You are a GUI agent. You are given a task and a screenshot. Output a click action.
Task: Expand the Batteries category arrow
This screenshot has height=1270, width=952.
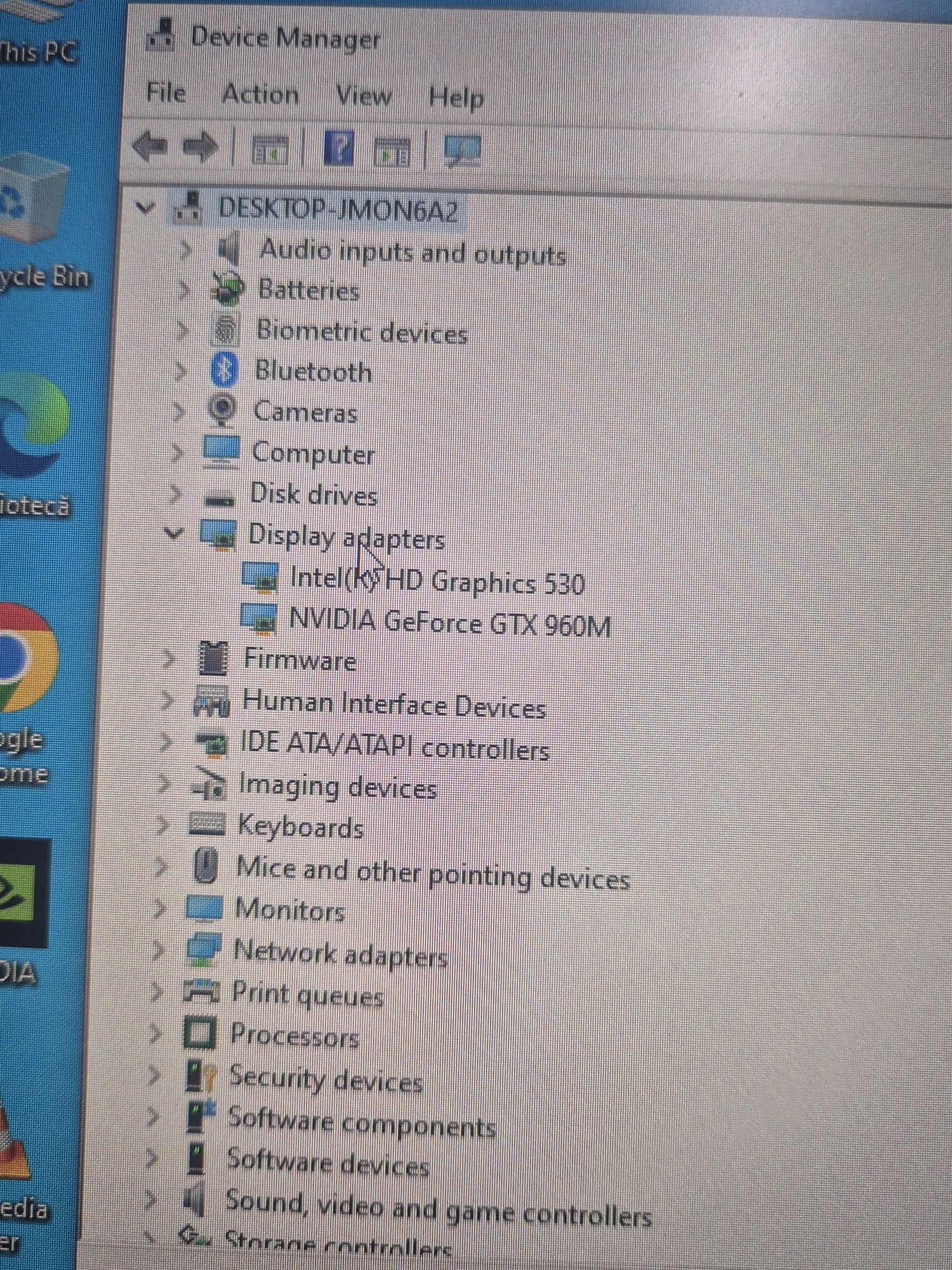point(183,290)
